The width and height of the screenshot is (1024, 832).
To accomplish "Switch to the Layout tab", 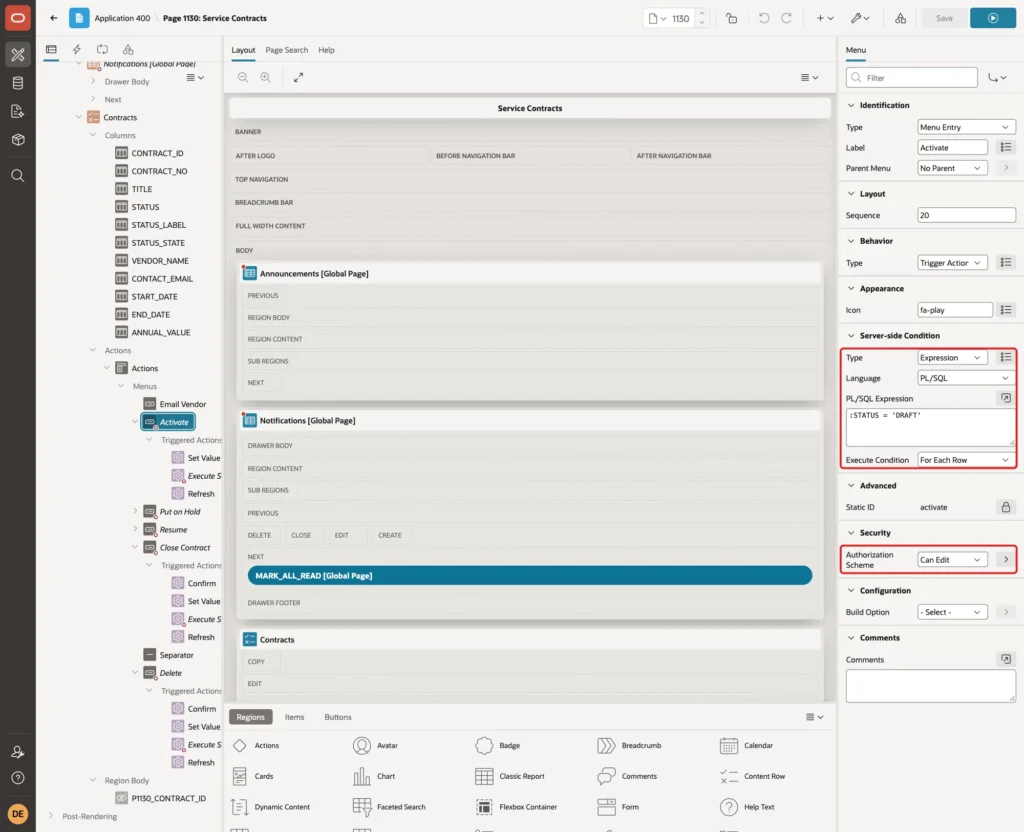I will (x=243, y=50).
